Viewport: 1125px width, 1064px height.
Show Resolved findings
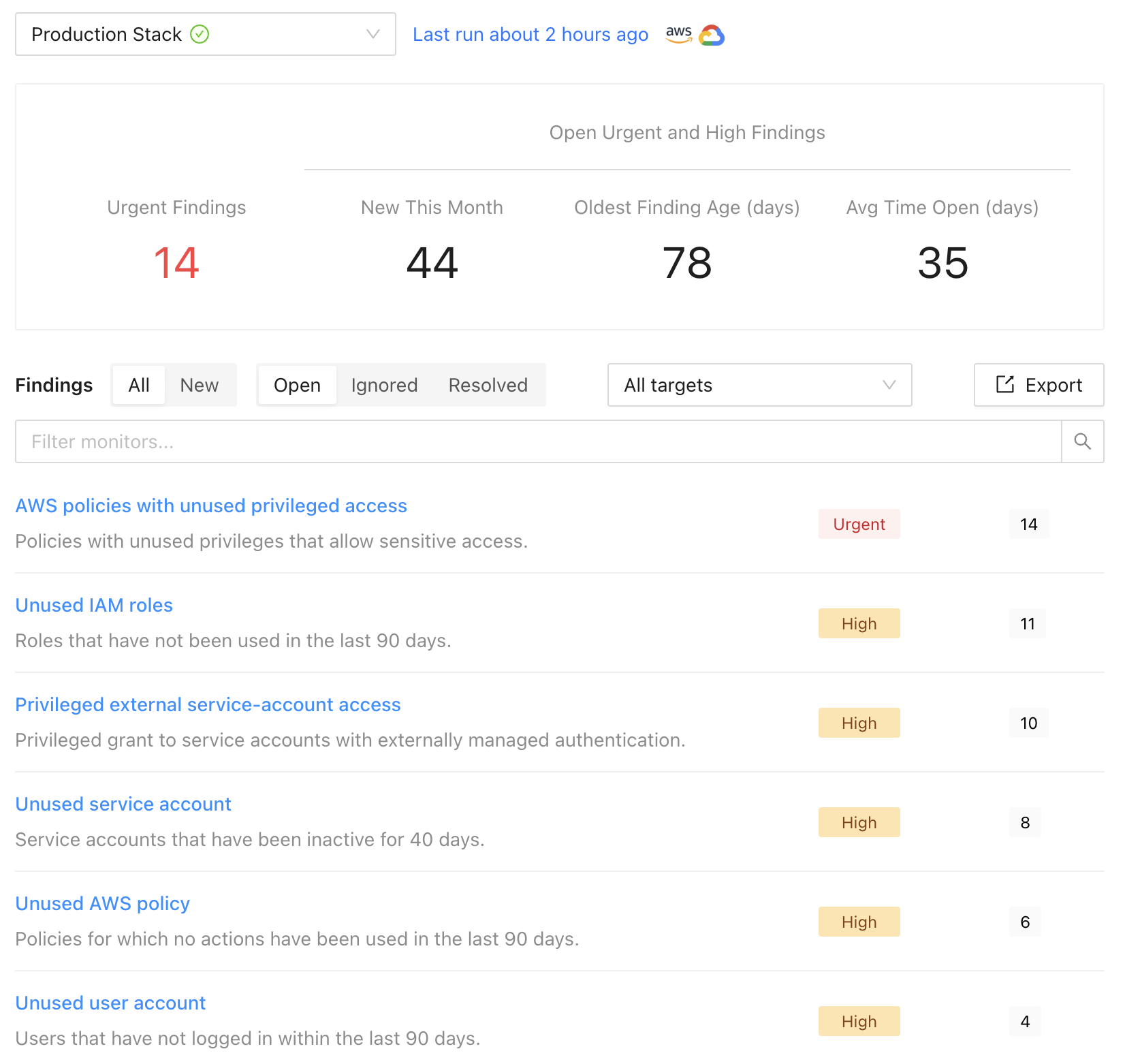[488, 385]
